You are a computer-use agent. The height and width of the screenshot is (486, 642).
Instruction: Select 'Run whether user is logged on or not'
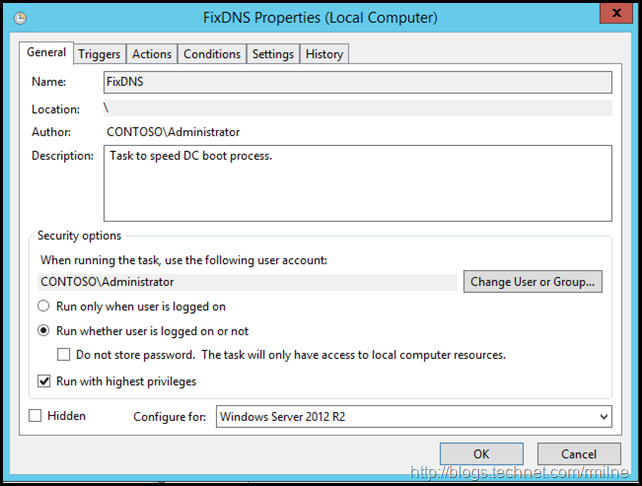[44, 331]
